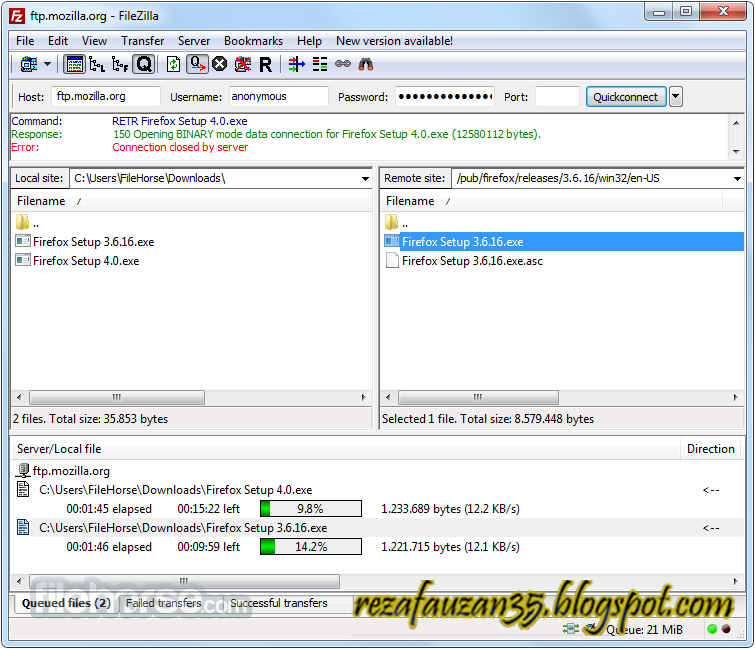Open the Edit menu
Image resolution: width=755 pixels, height=649 pixels.
(x=58, y=41)
